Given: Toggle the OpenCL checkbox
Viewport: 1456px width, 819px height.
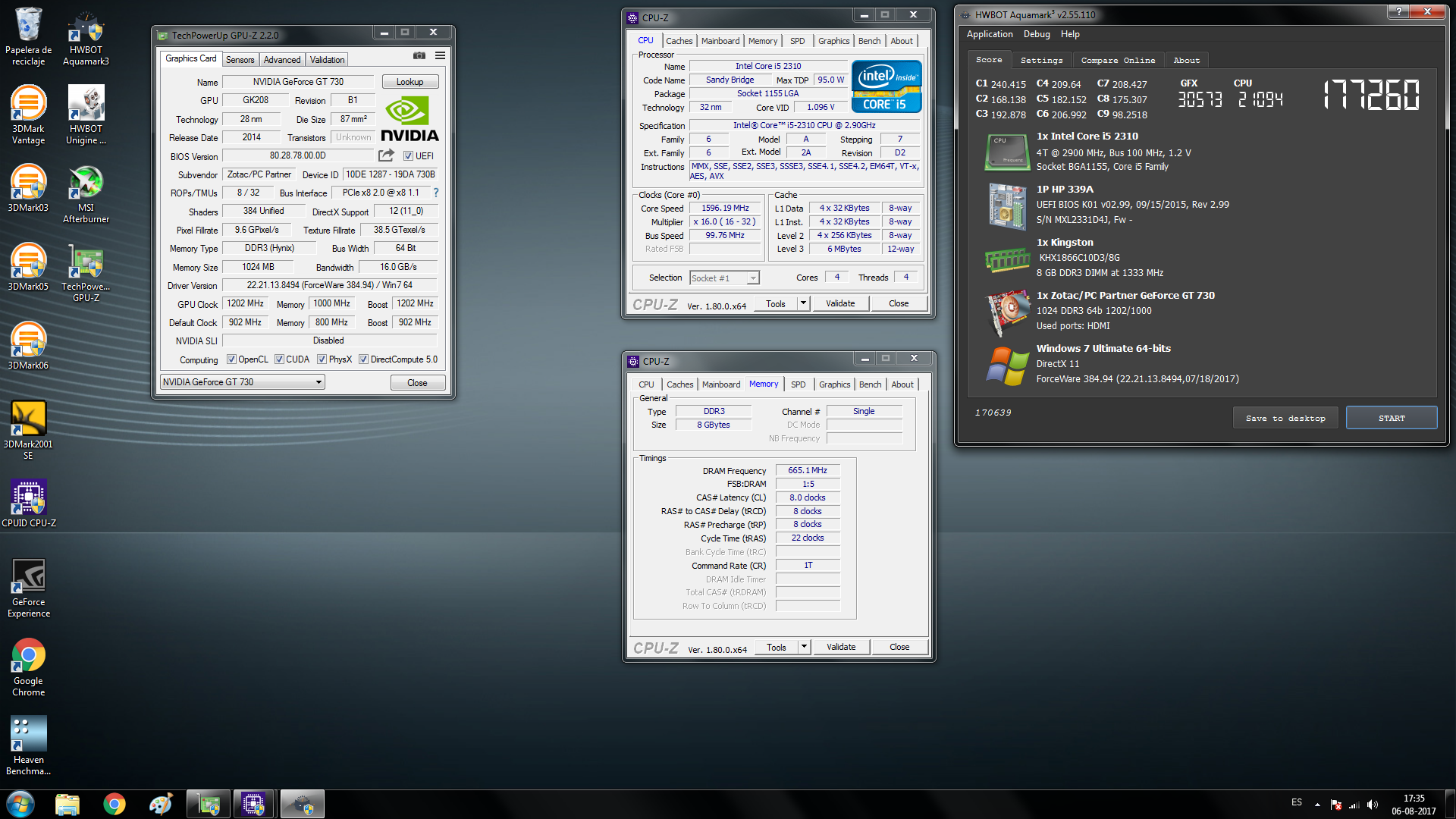Looking at the screenshot, I should (231, 359).
